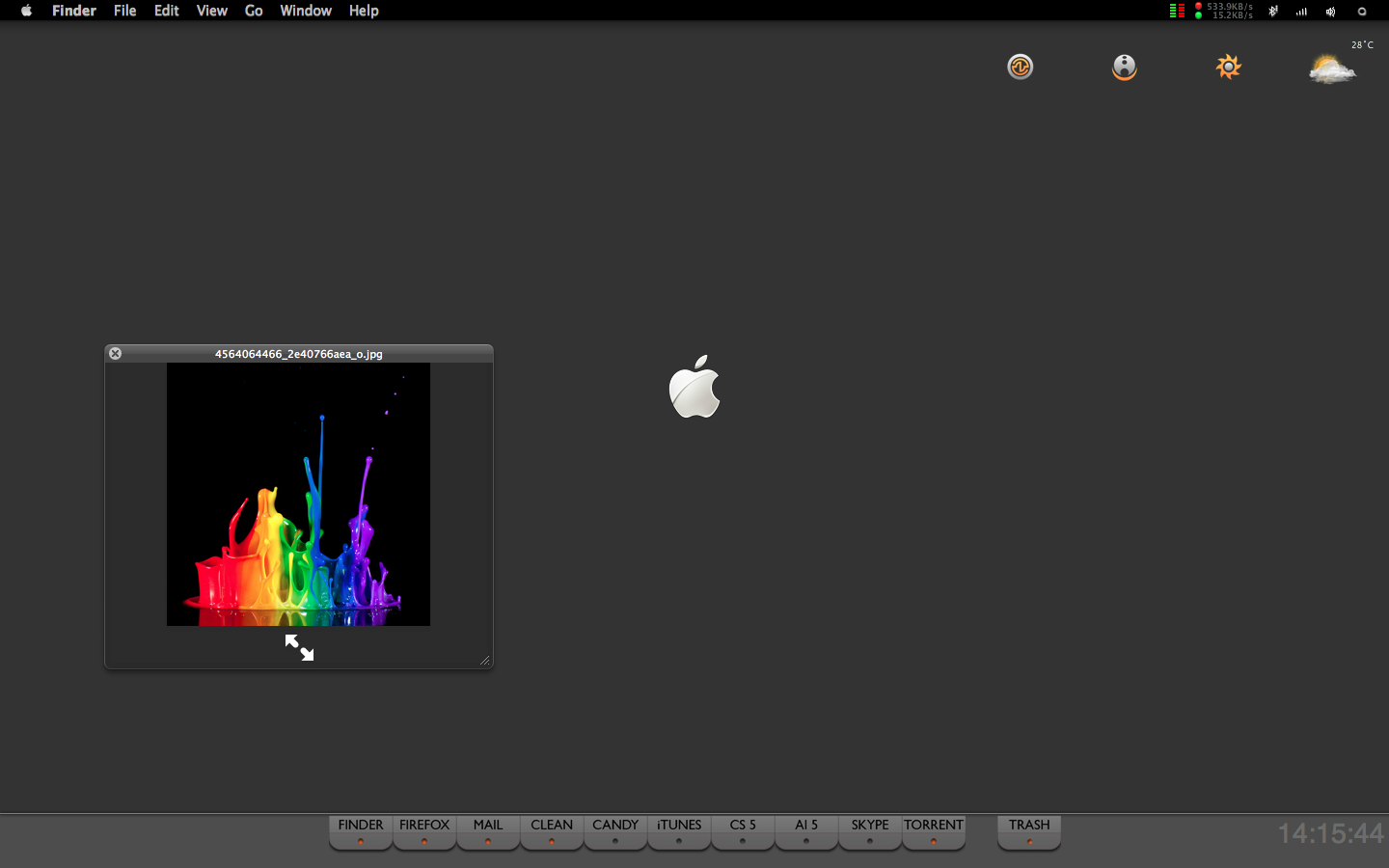Click the CLEAN dock tab
The height and width of the screenshot is (868, 1389).
click(x=552, y=832)
